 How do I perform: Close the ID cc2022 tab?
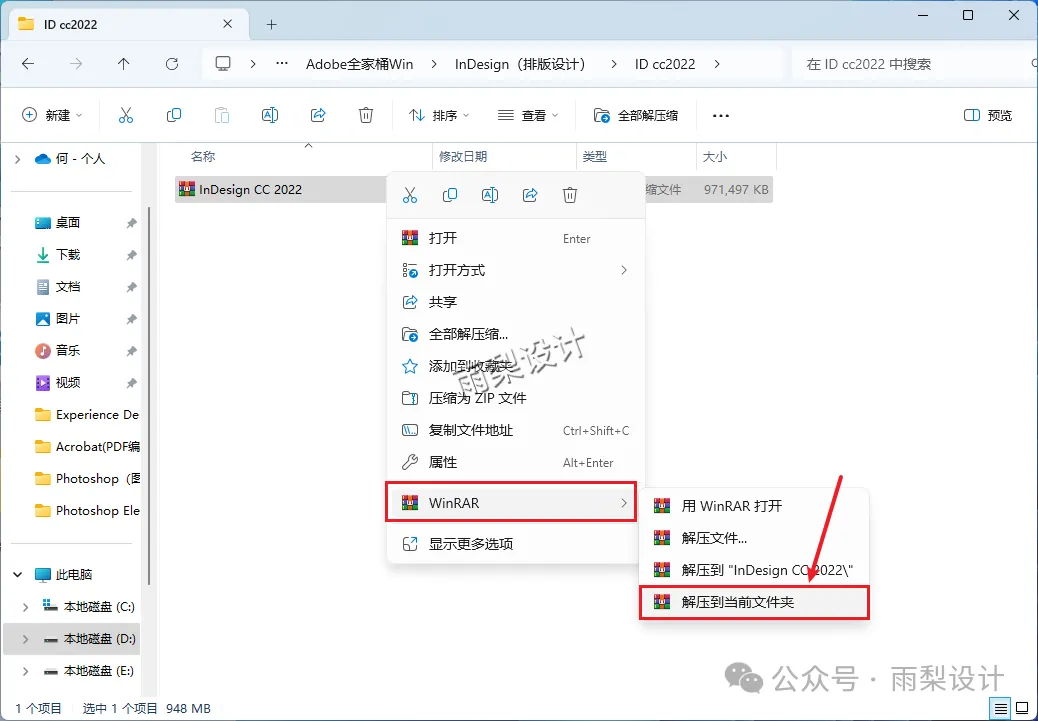coord(227,24)
